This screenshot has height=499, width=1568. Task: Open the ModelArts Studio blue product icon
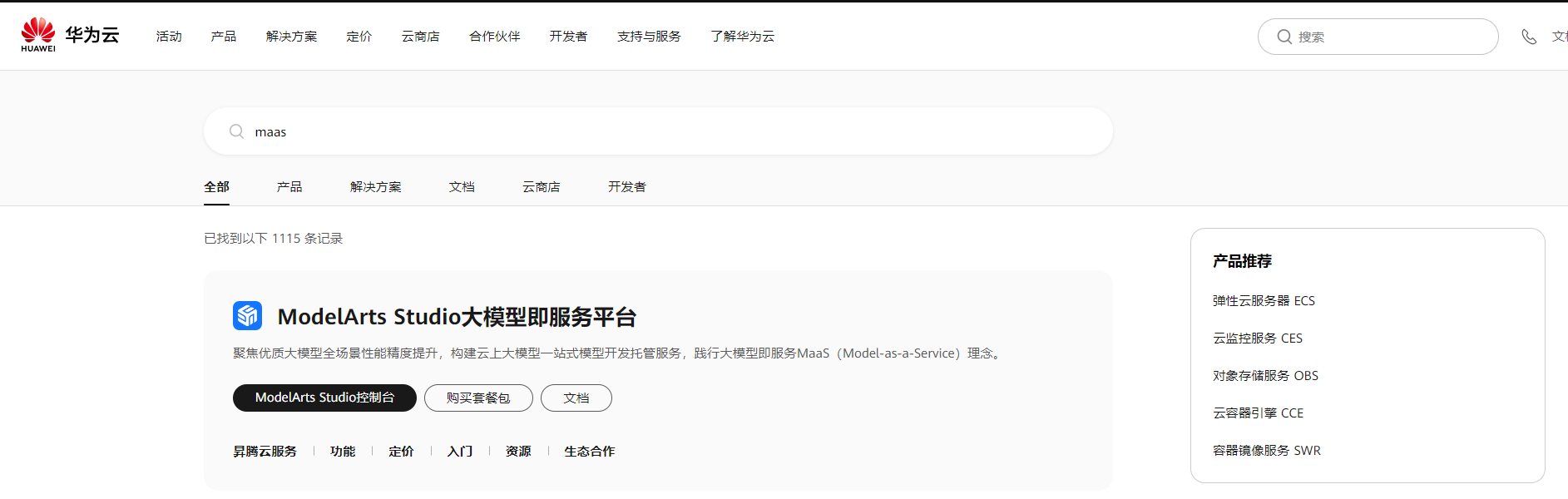pyautogui.click(x=247, y=316)
